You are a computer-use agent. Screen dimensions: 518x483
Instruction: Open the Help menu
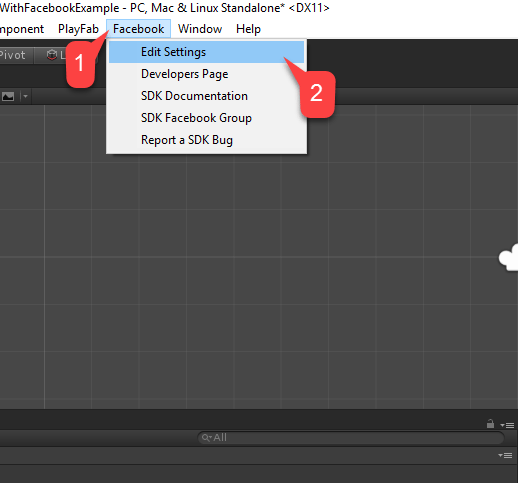tap(248, 29)
